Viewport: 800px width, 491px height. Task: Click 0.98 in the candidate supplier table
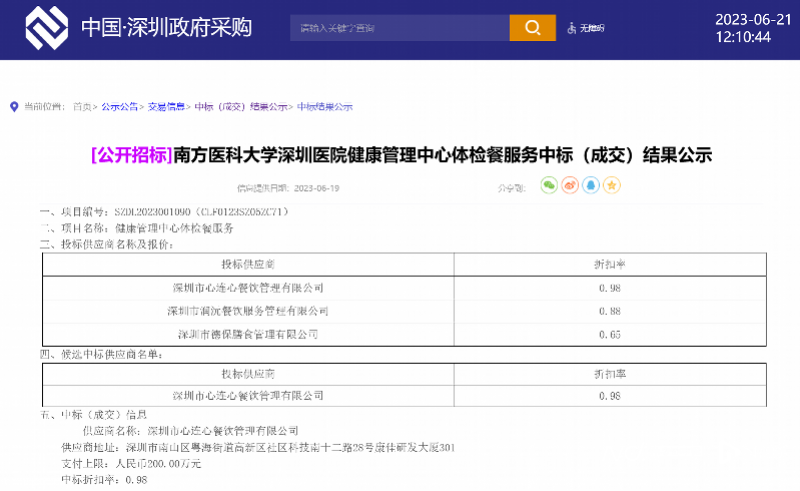tap(610, 396)
